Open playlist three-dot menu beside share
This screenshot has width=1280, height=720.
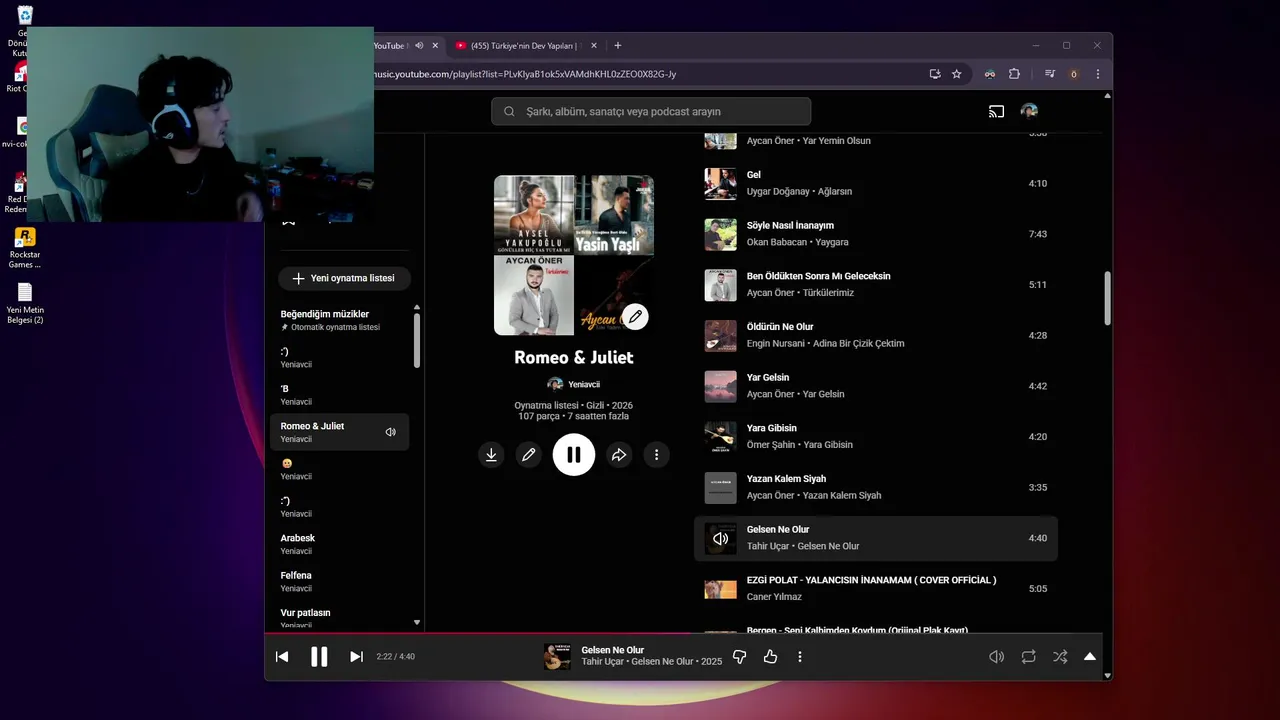tap(656, 455)
